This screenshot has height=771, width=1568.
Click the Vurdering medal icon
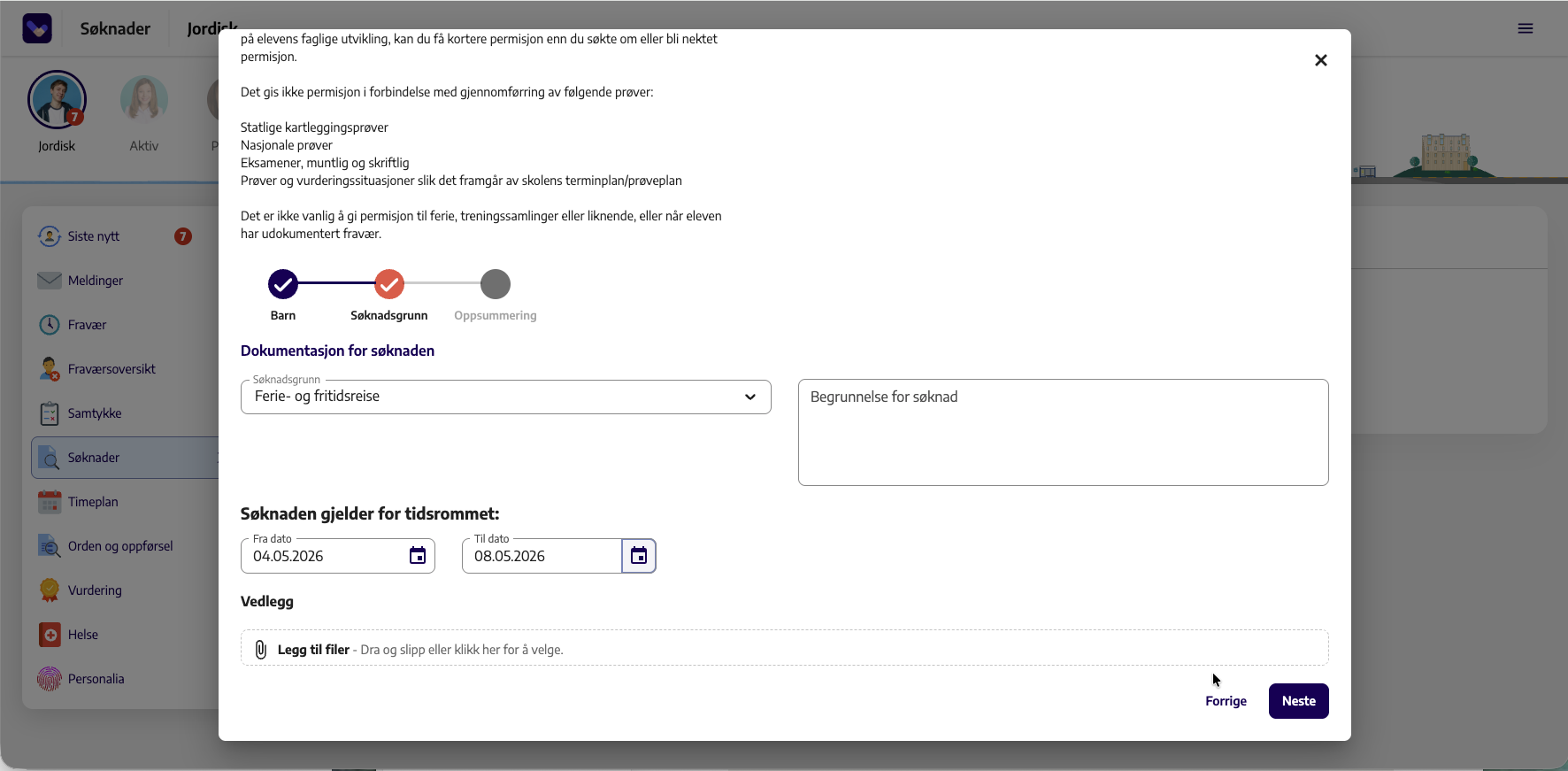(x=50, y=590)
